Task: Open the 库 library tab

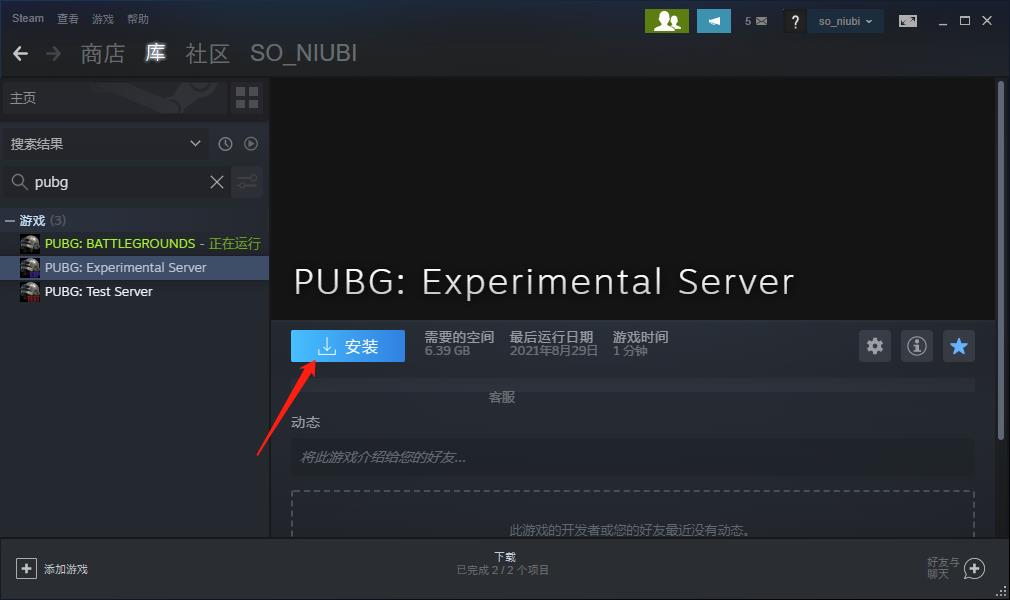Action: 155,53
